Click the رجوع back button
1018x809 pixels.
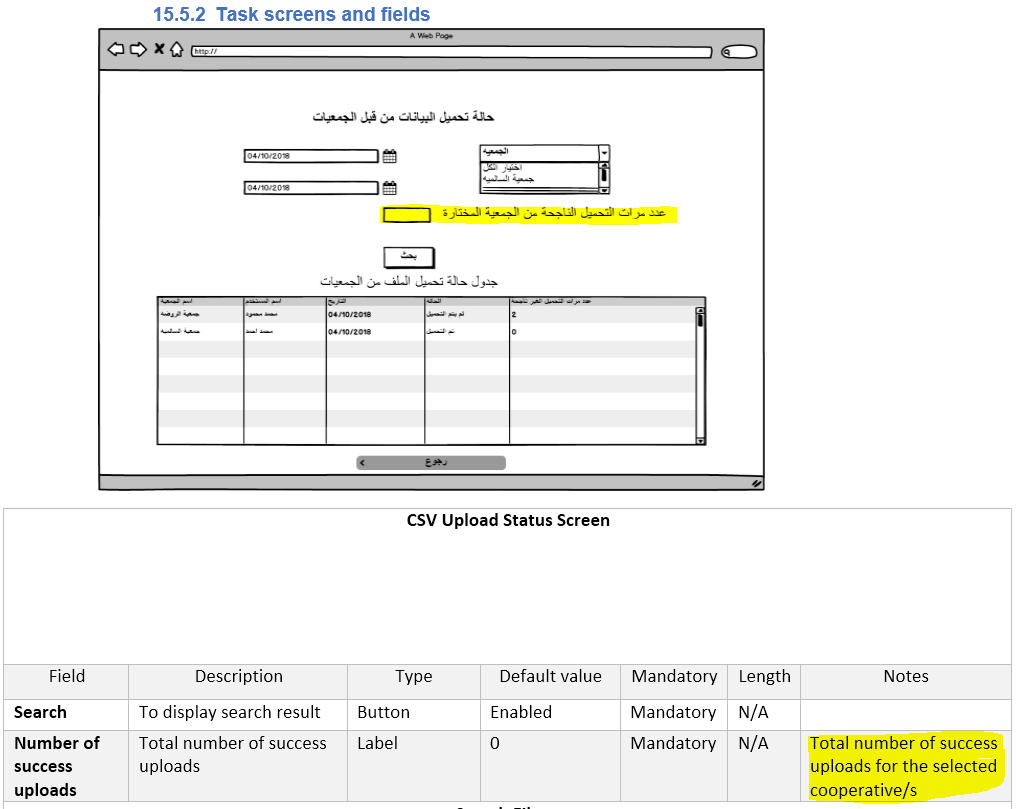coord(431,462)
